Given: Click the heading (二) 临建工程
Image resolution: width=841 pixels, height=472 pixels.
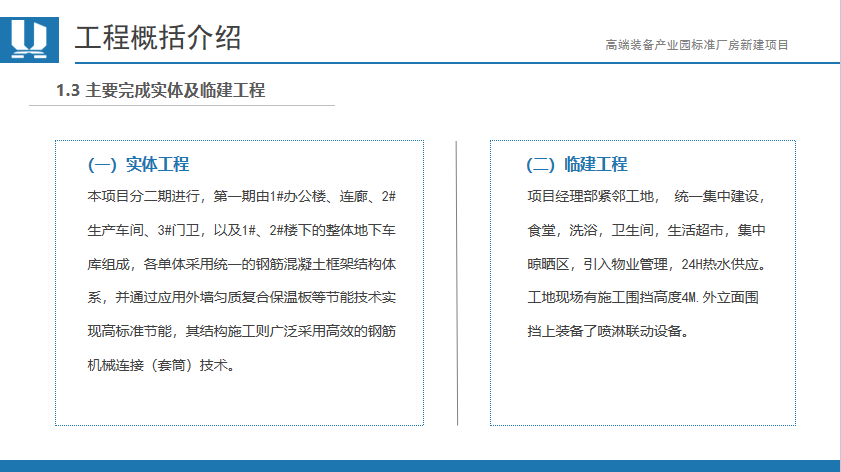Looking at the screenshot, I should (x=577, y=164).
